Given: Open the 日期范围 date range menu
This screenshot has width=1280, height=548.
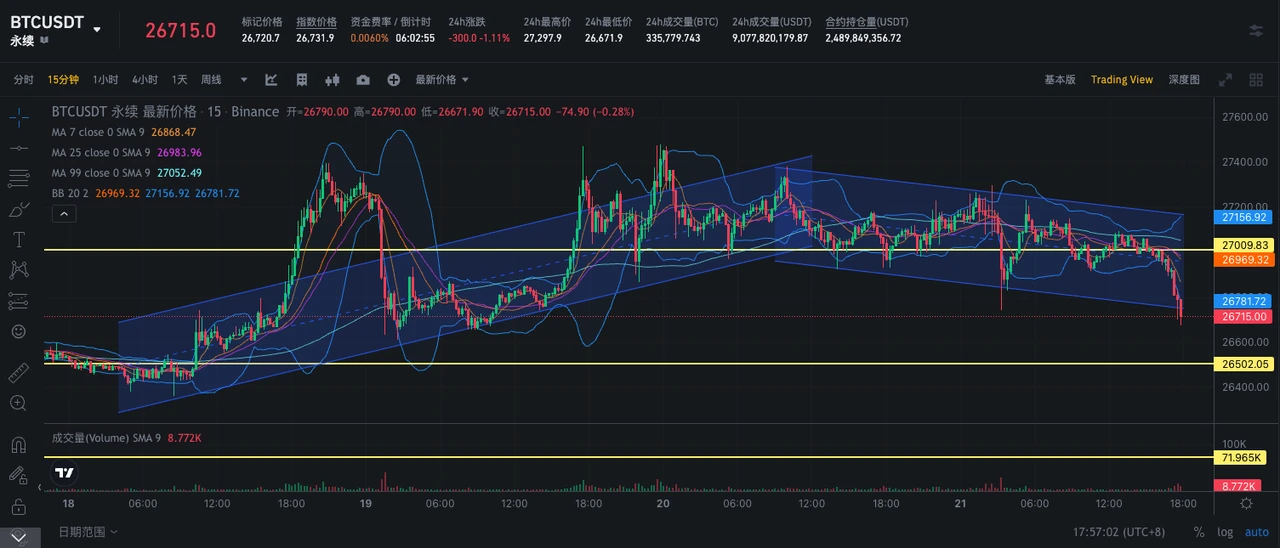Looking at the screenshot, I should 88,532.
